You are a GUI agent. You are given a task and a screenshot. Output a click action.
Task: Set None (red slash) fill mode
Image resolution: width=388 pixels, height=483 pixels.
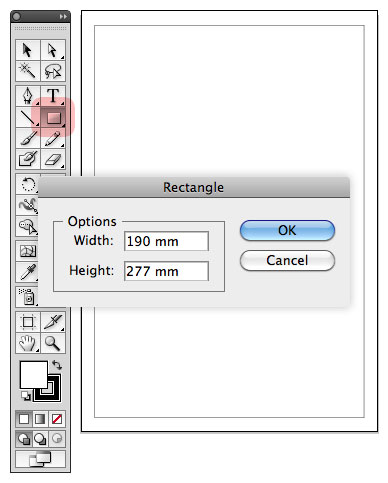click(x=57, y=419)
